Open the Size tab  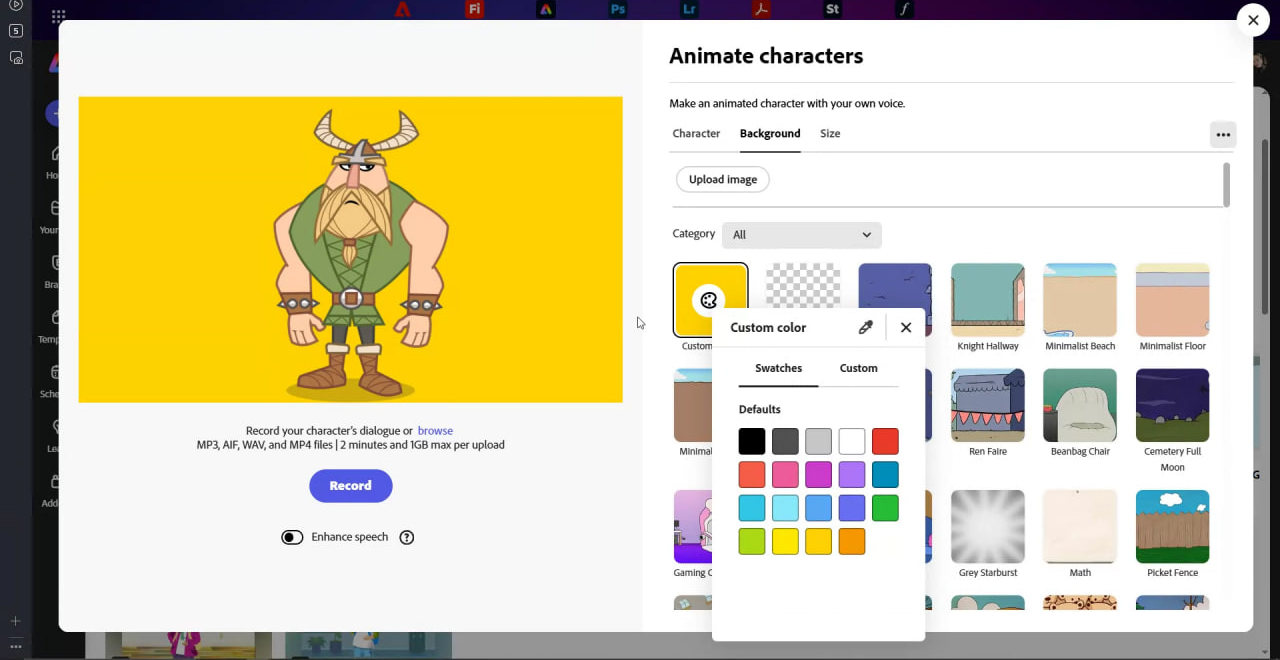pyautogui.click(x=830, y=134)
